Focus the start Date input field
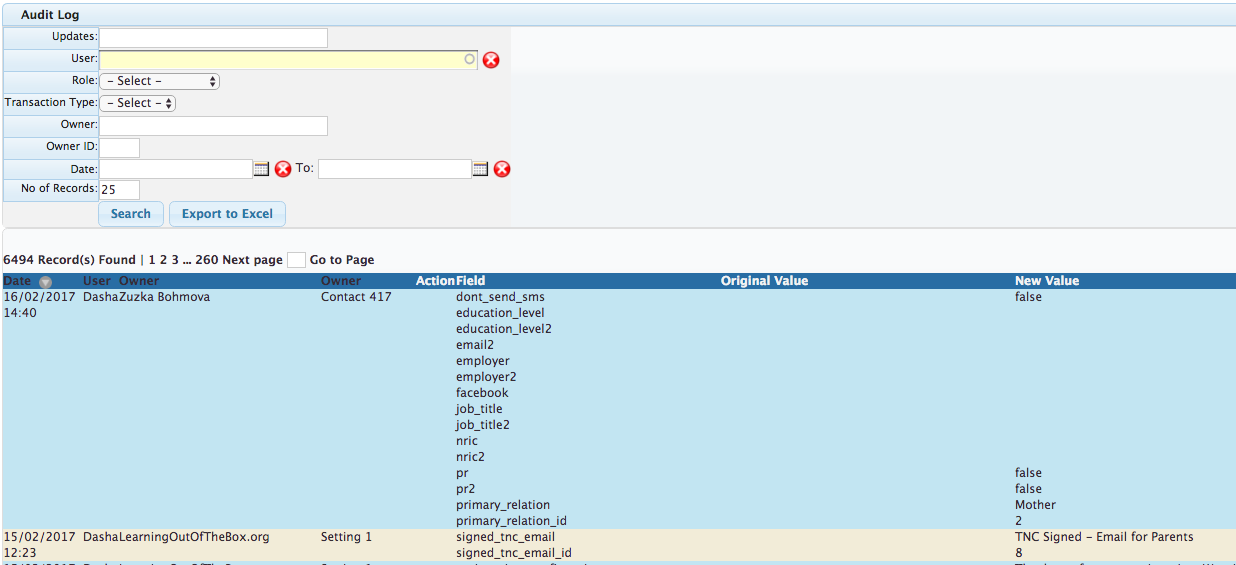This screenshot has width=1236, height=565. pos(175,169)
